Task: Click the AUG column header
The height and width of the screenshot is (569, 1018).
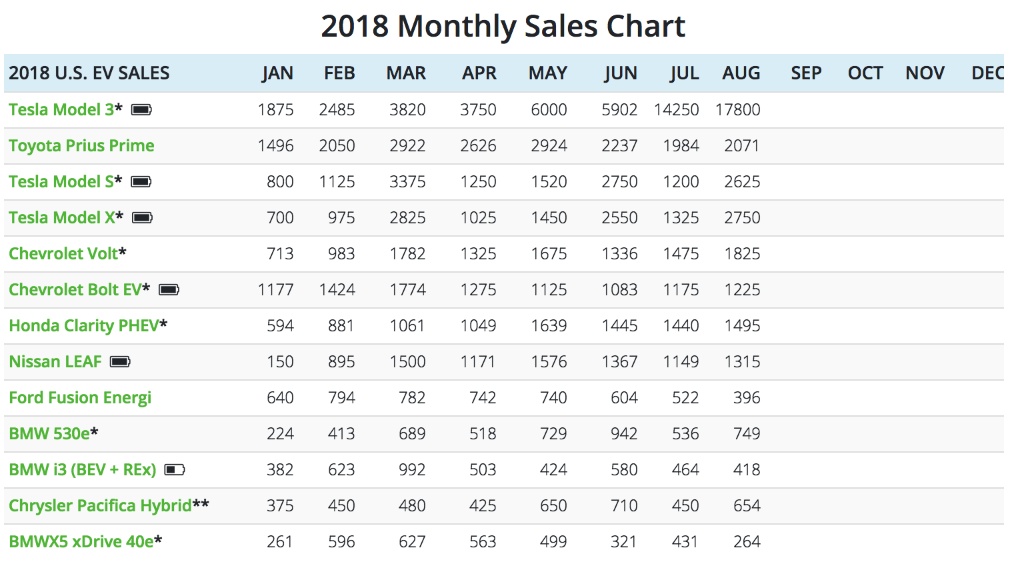Action: (741, 73)
